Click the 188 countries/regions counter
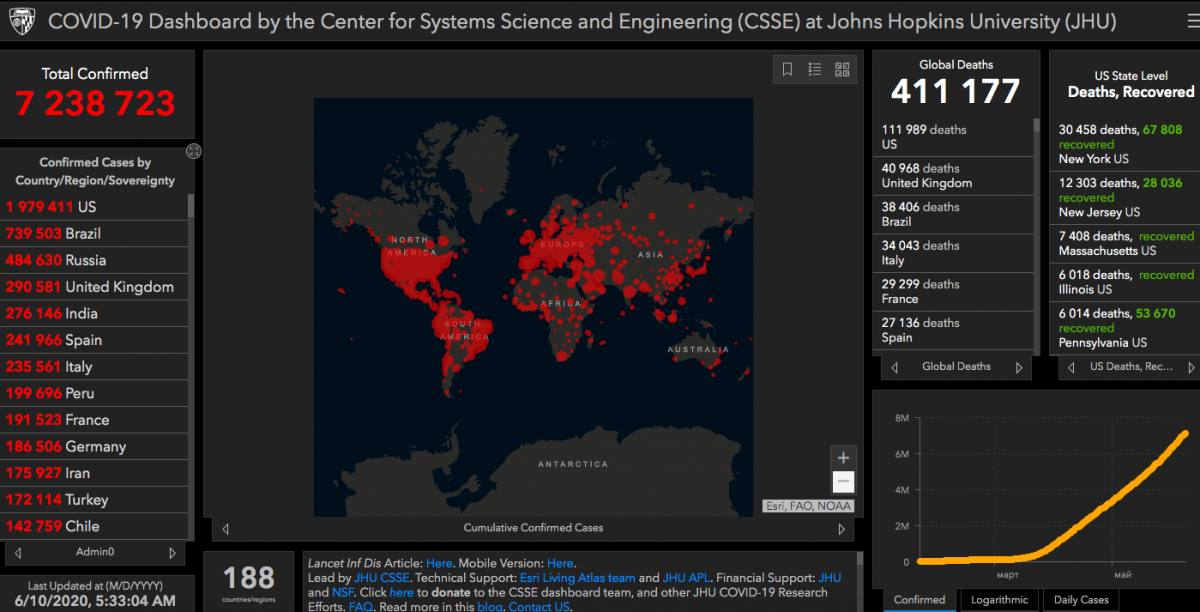 click(x=249, y=577)
